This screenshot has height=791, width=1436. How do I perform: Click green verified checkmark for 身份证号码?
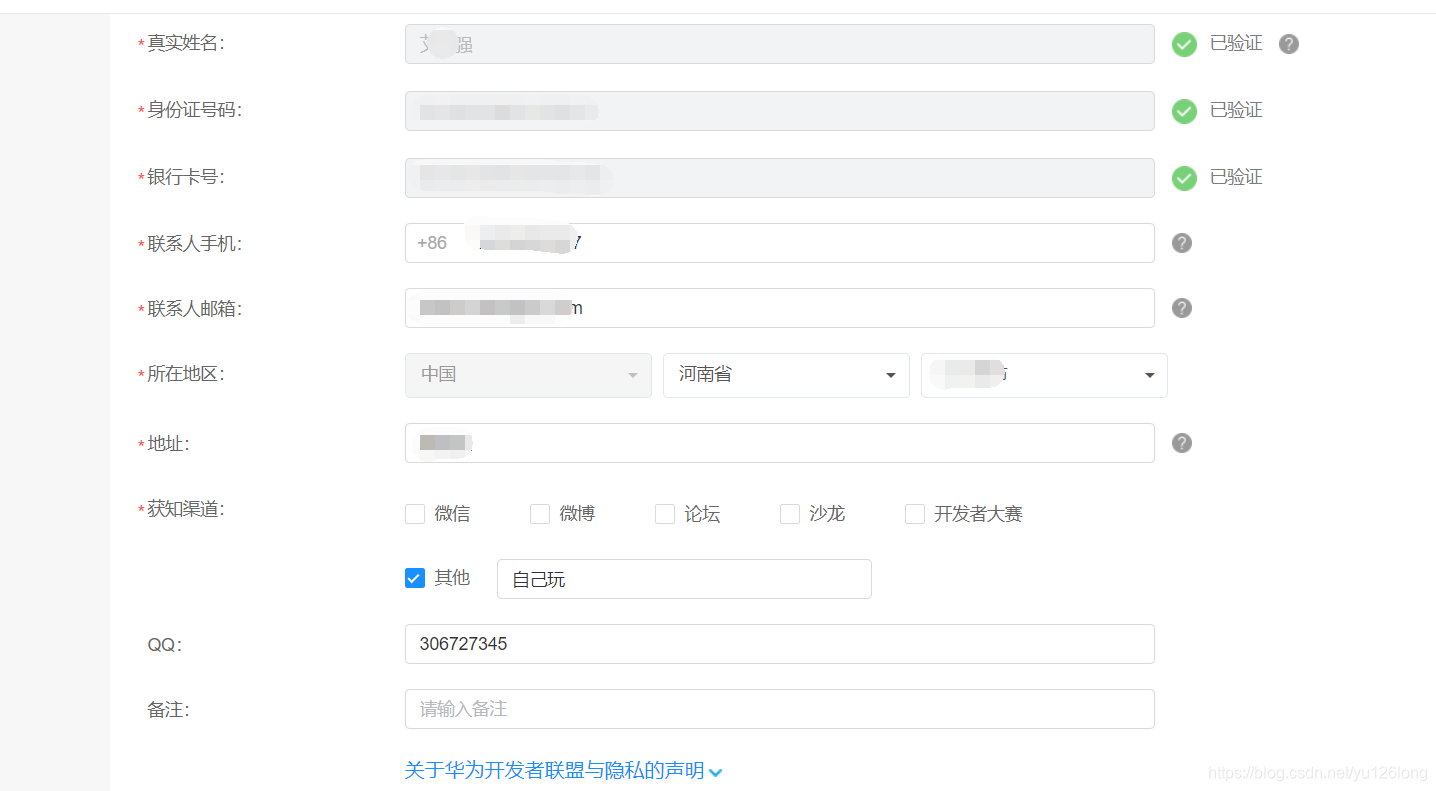1184,111
